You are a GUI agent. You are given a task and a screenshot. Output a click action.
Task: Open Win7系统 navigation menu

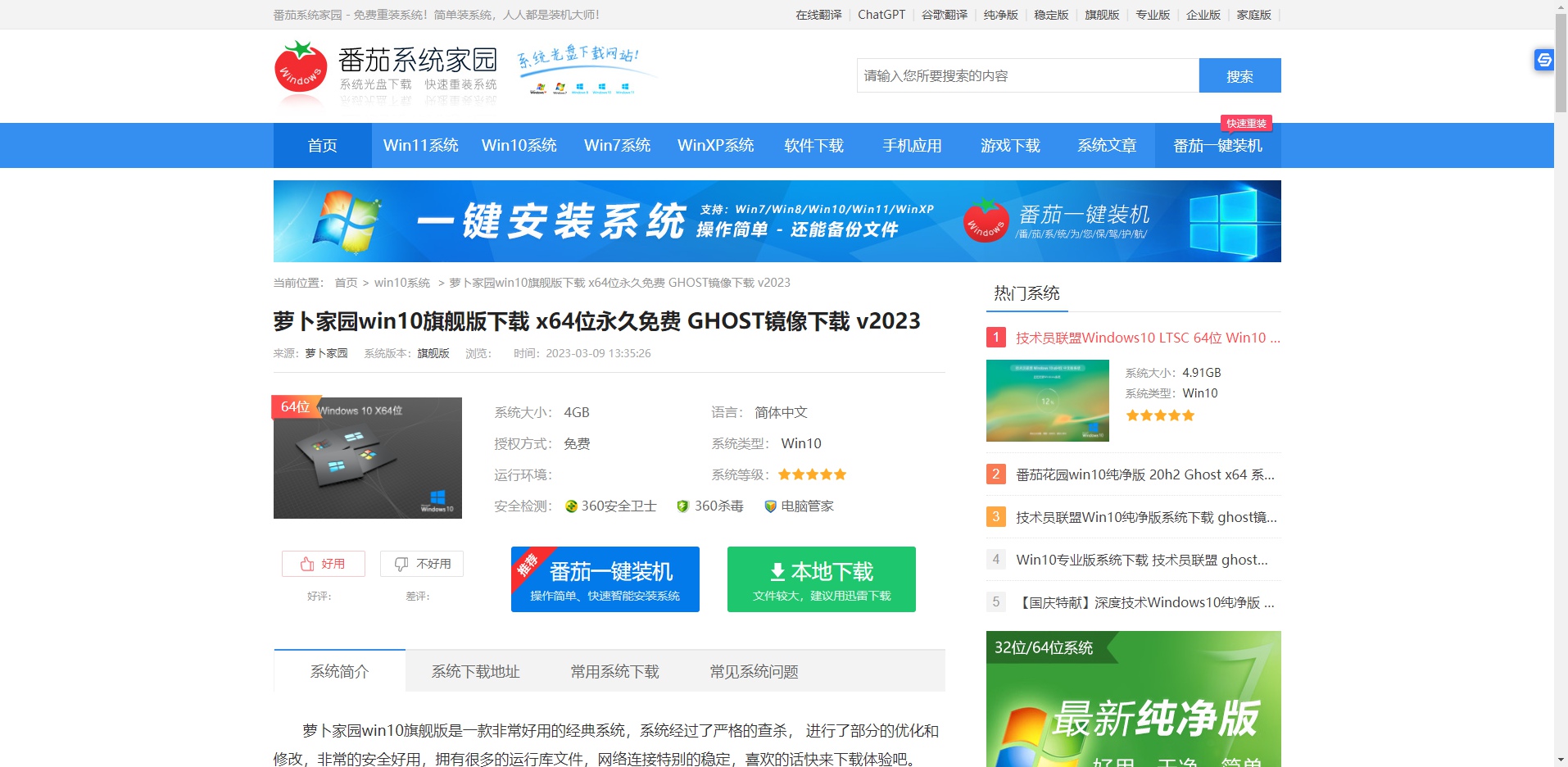click(x=618, y=145)
